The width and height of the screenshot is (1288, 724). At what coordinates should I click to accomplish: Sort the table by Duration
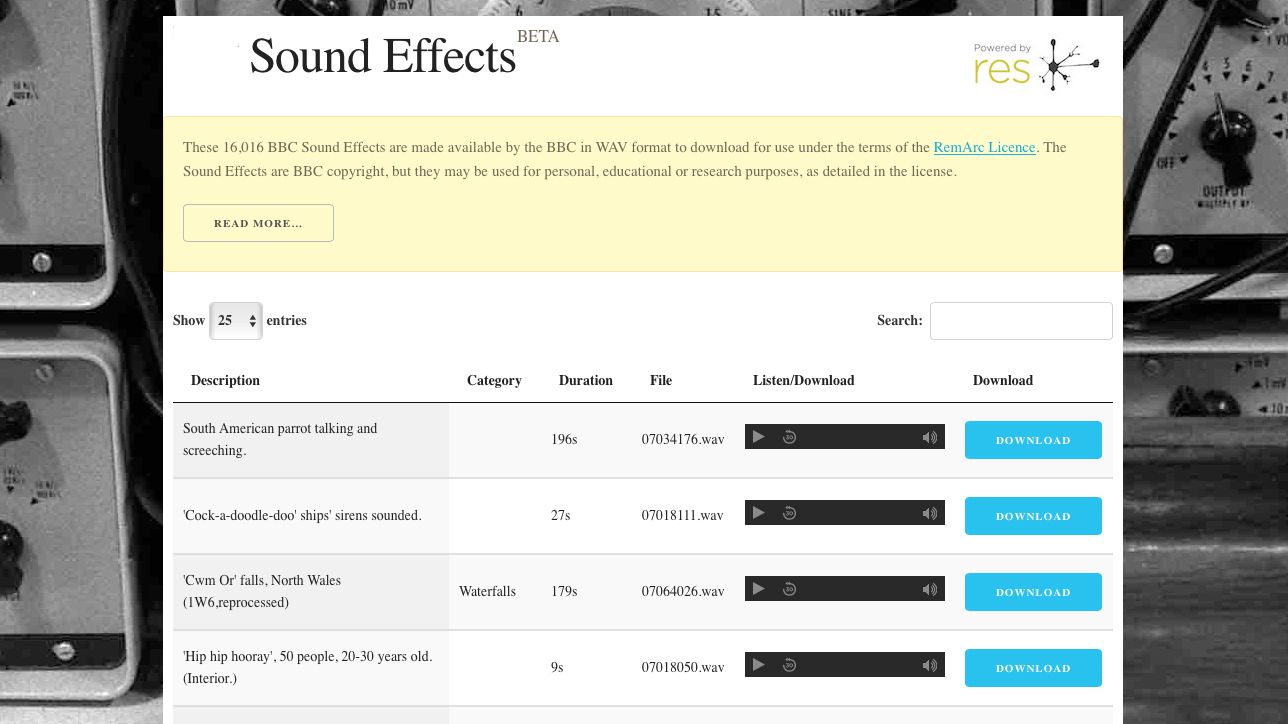click(x=585, y=380)
